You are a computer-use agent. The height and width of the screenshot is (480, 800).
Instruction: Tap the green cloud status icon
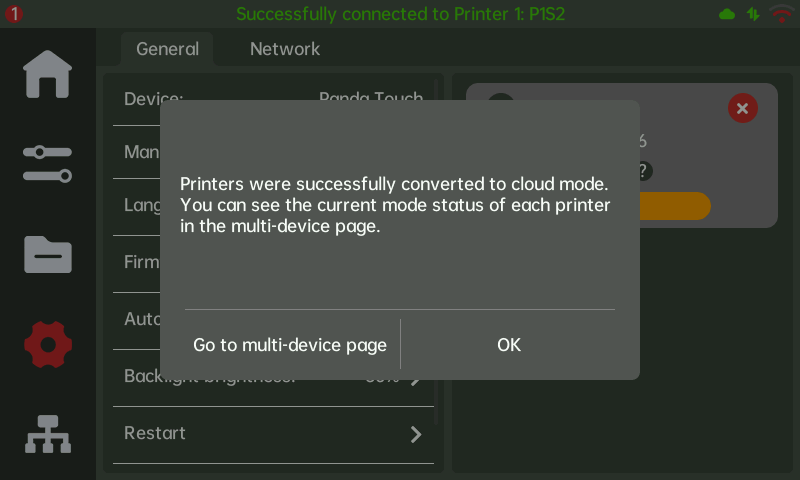click(727, 14)
